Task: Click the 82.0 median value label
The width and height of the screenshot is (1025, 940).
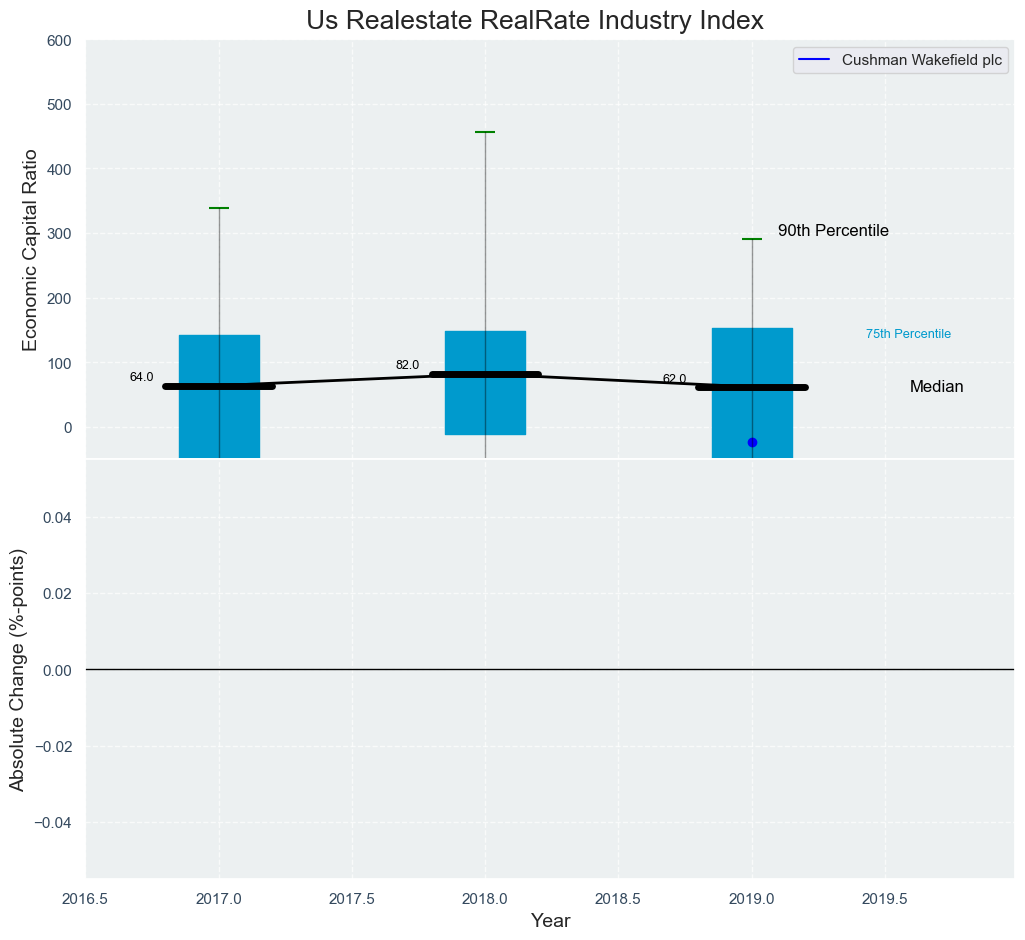Action: click(407, 365)
